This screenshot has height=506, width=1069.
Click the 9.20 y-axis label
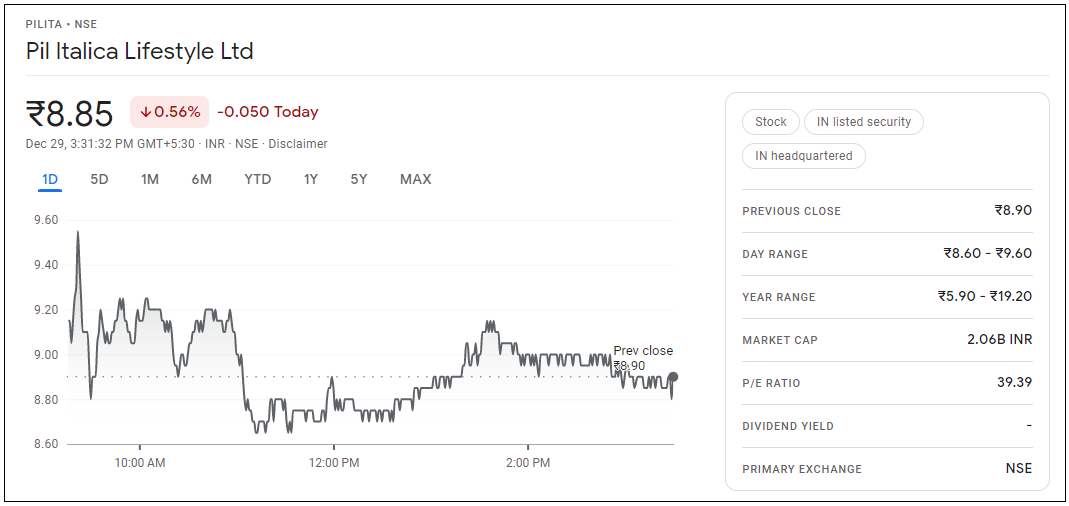[x=46, y=310]
